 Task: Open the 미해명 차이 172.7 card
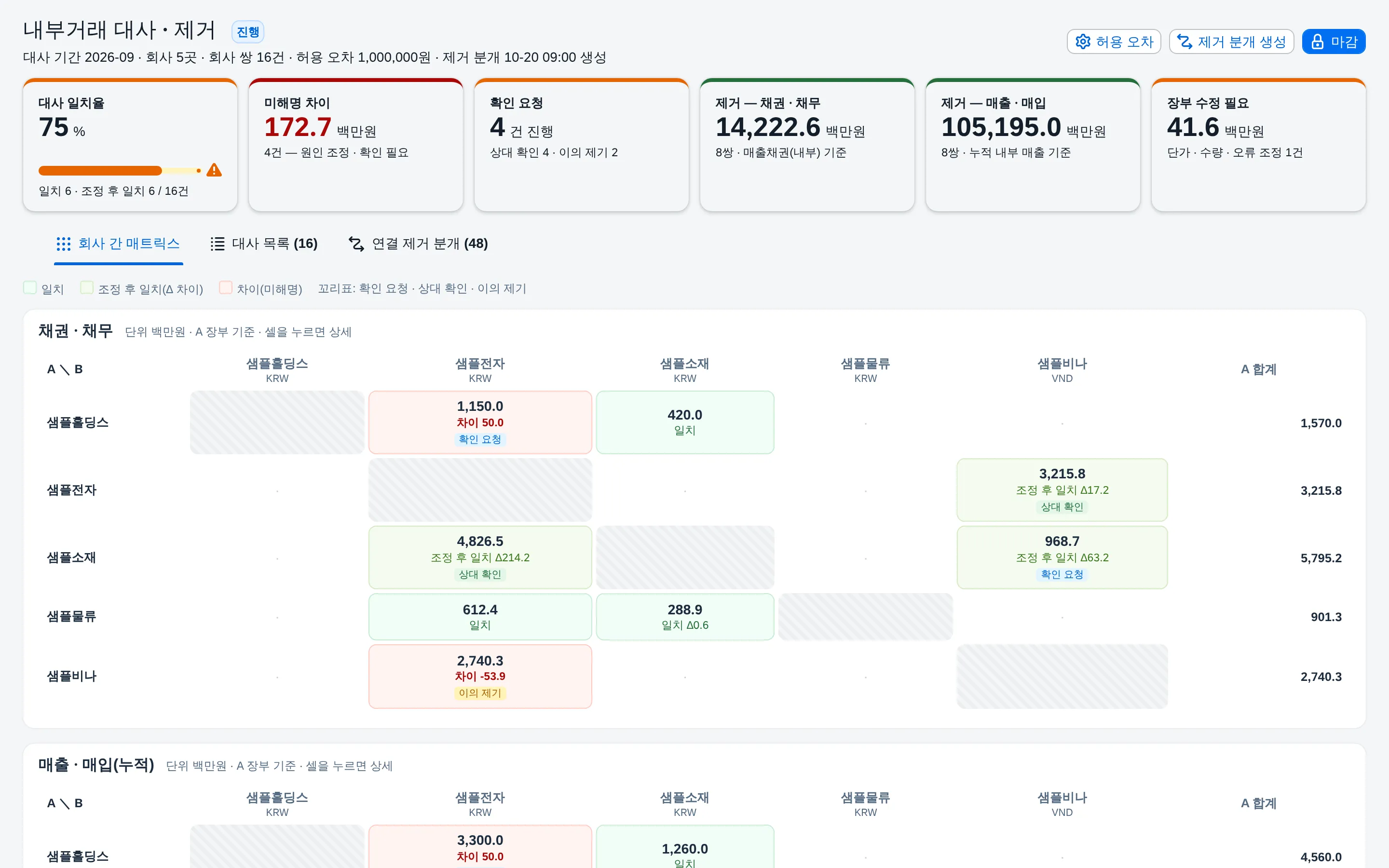(x=356, y=145)
